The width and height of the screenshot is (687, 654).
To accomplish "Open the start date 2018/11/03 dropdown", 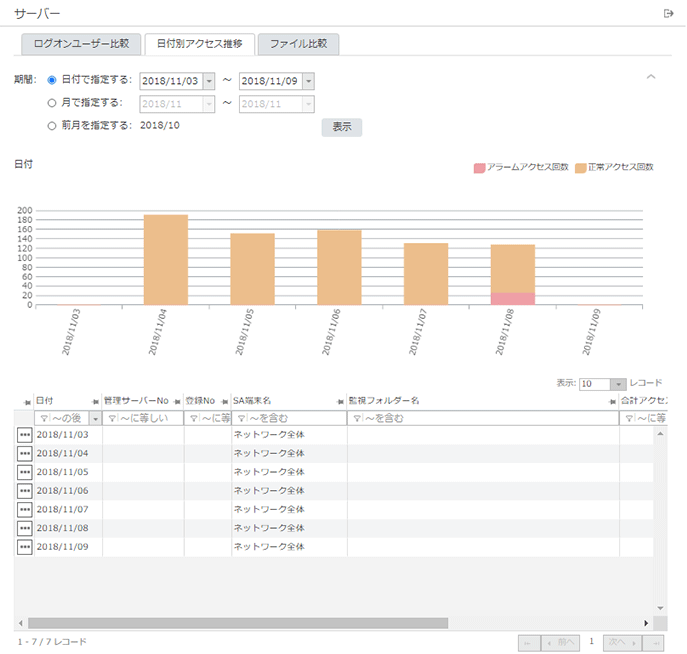I will coord(208,81).
